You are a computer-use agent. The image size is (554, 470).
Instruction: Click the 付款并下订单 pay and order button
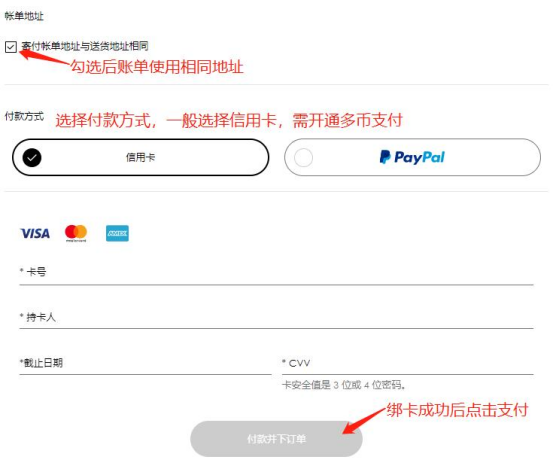(x=276, y=439)
